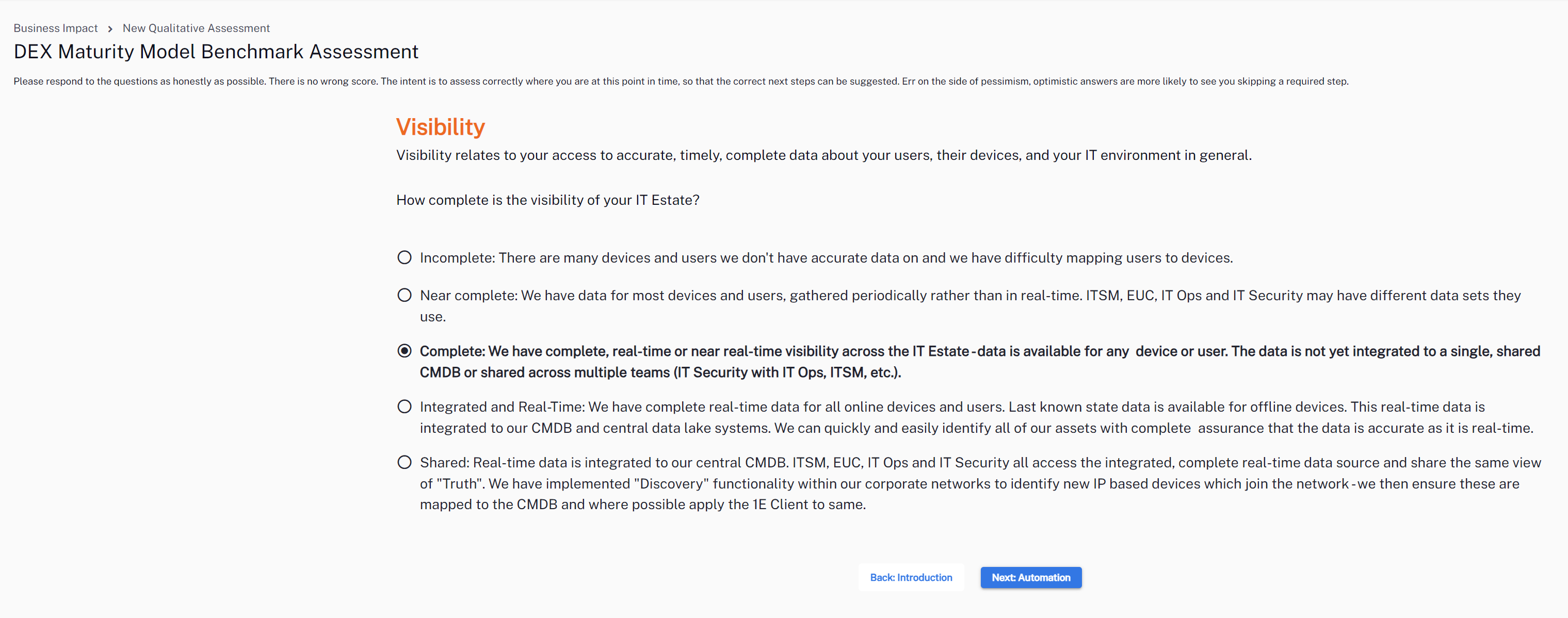Click the Business Impact breadcrumb link
The image size is (1568, 618).
point(55,28)
